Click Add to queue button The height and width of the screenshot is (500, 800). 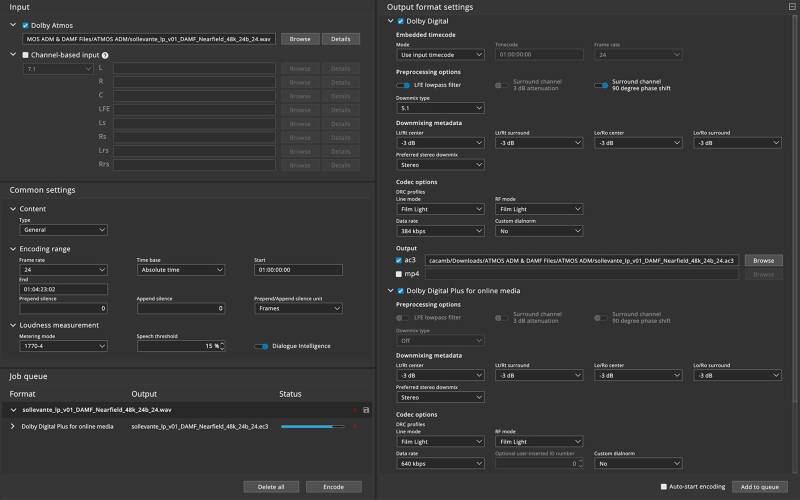759,486
